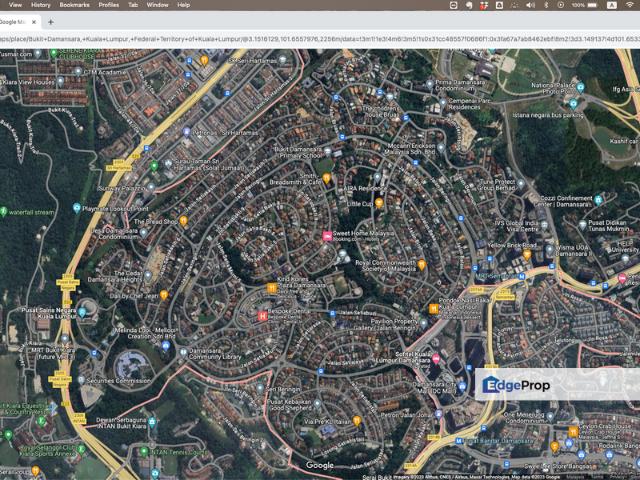Image resolution: width=640 pixels, height=480 pixels.
Task: Select the Royal Commonwealth Society orange pin
Action: 422,264
